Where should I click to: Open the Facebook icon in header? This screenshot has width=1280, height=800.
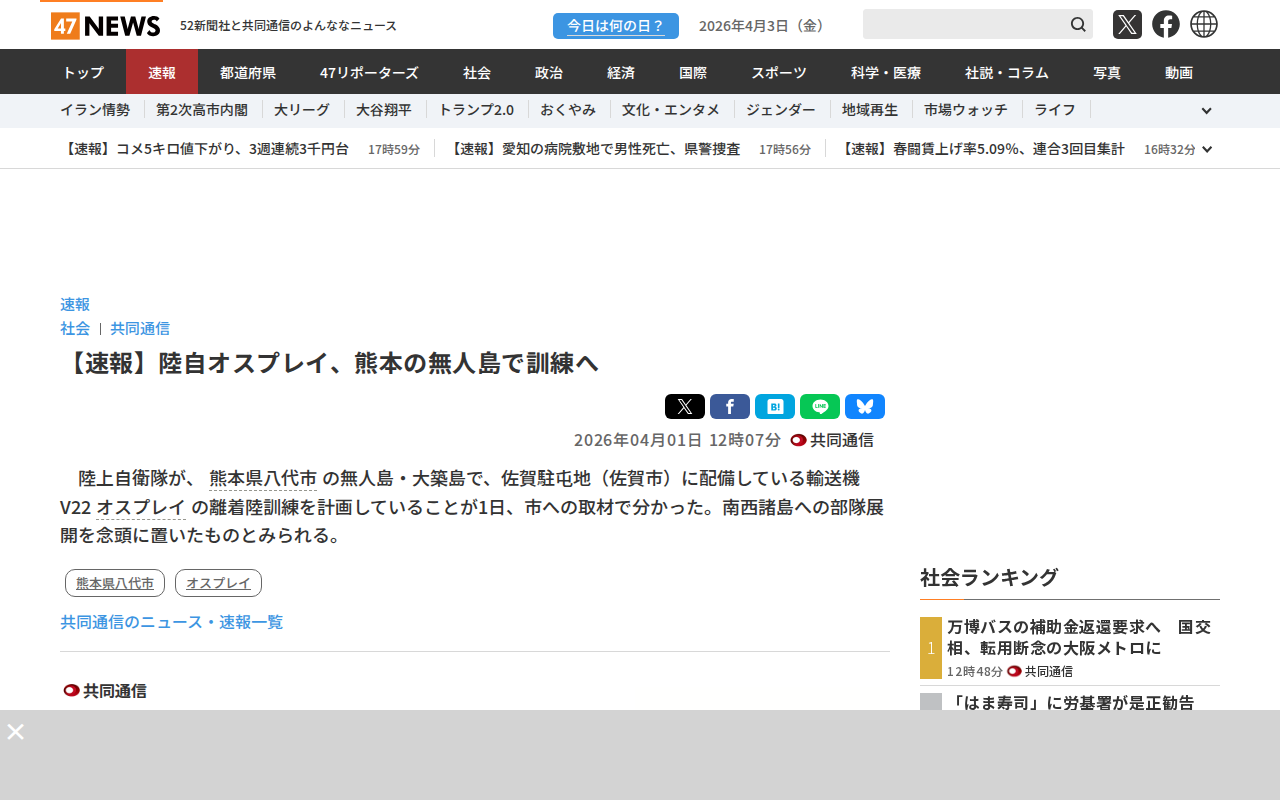(x=1166, y=24)
